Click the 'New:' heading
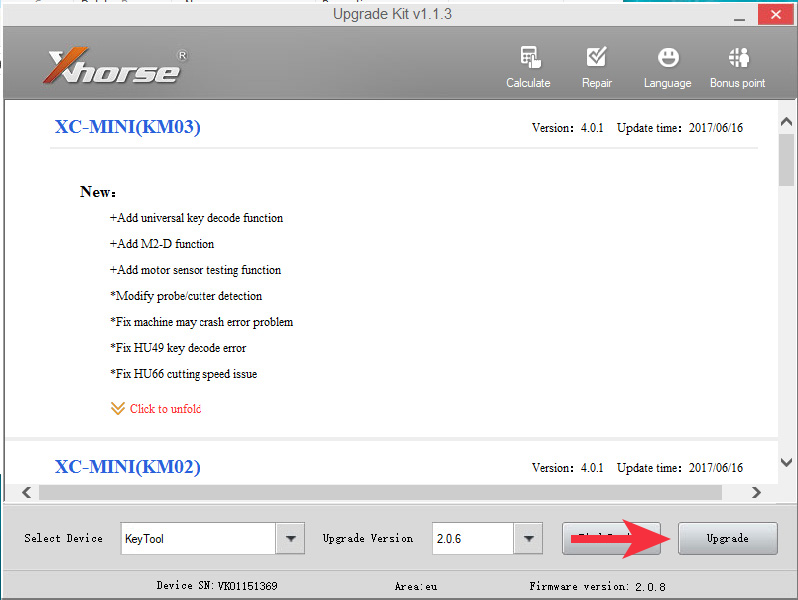 click(98, 192)
